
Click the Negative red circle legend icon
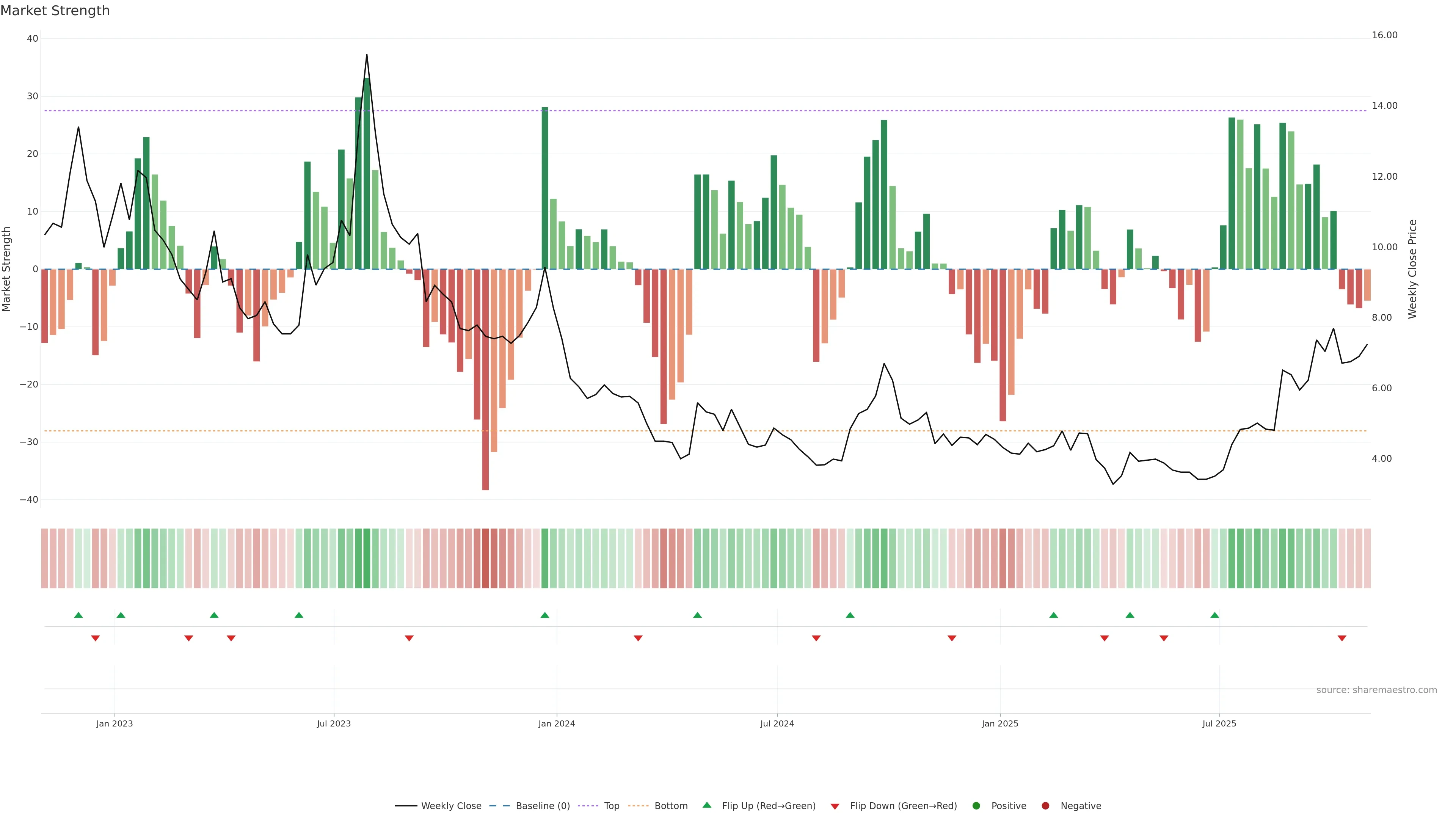(x=1045, y=806)
